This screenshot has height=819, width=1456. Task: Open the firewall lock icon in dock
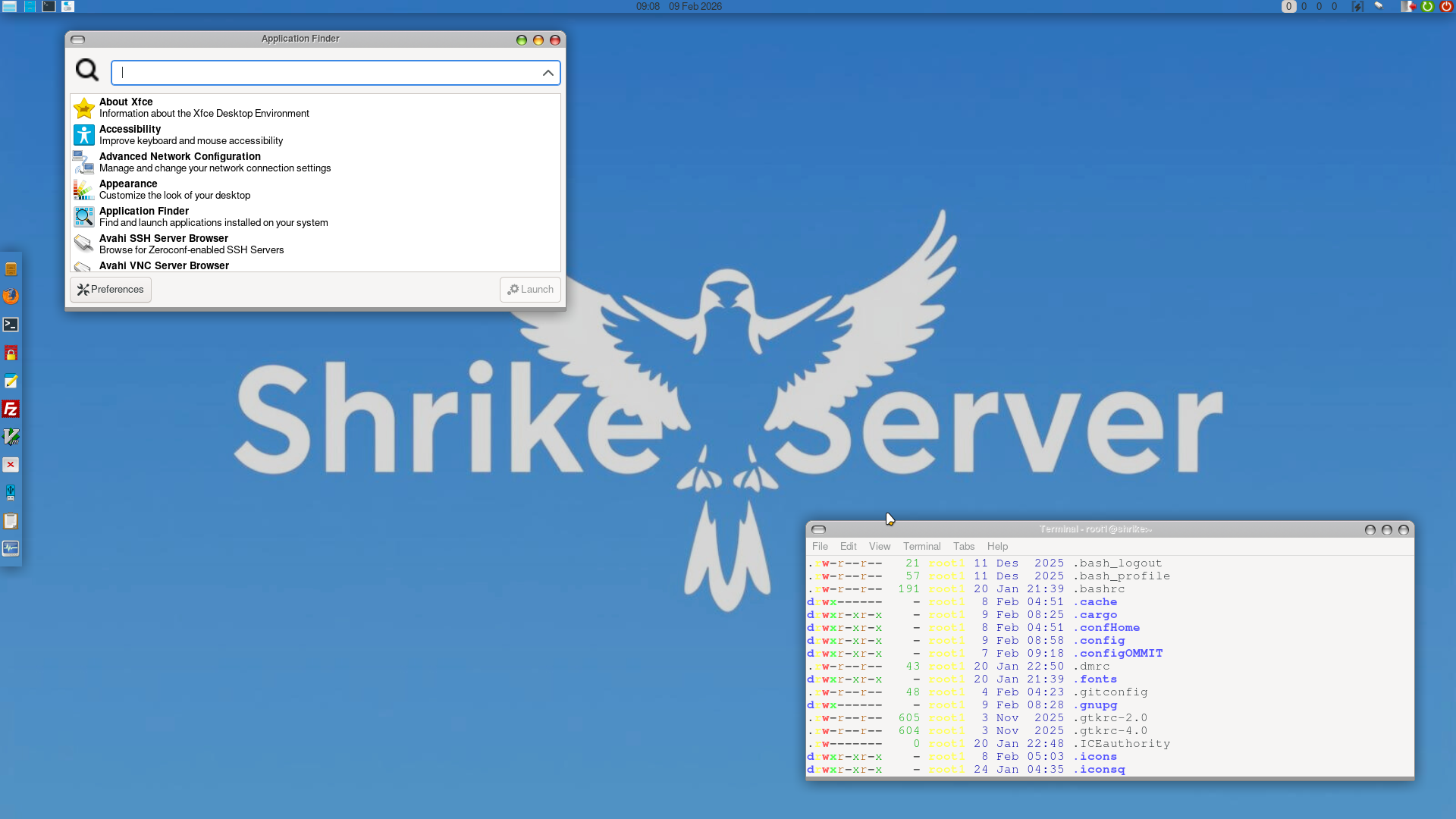tap(11, 353)
